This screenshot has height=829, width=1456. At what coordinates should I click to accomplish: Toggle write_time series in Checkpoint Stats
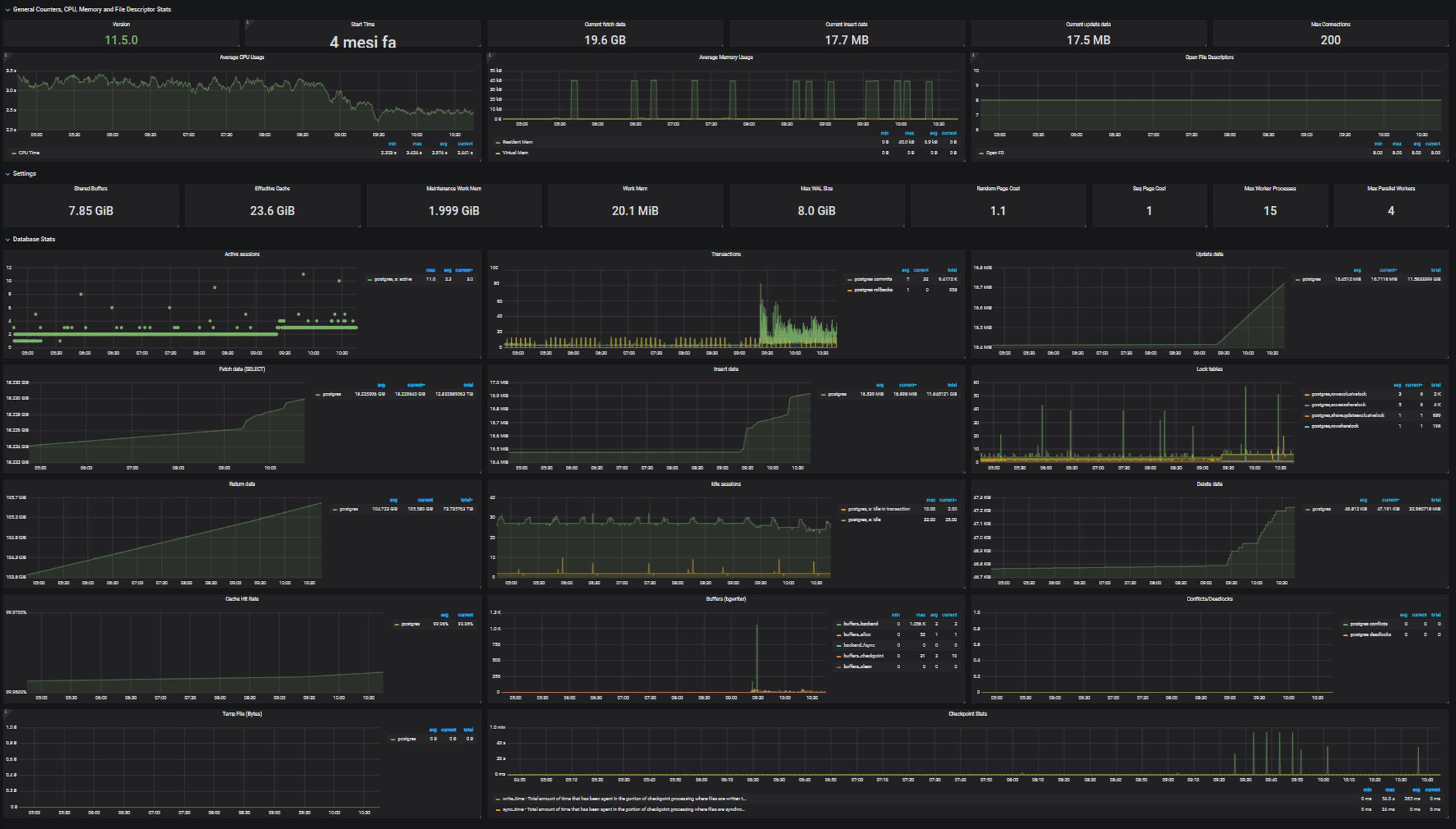(624, 798)
